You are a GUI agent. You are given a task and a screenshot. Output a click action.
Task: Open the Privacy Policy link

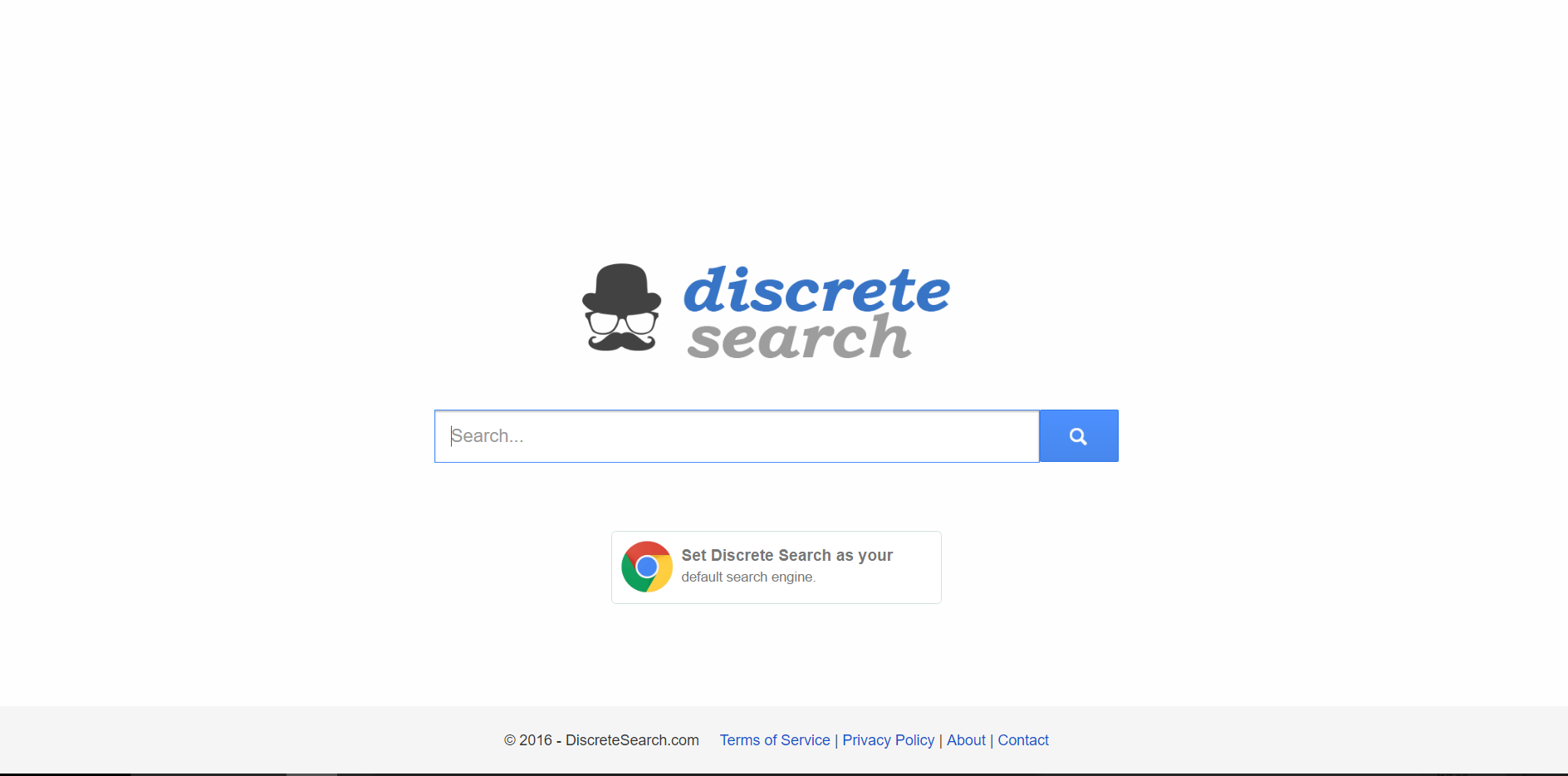tap(889, 740)
